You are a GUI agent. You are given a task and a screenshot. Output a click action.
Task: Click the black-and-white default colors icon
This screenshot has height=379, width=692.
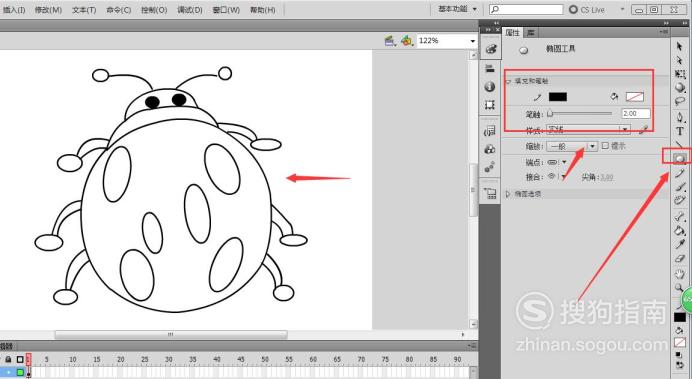click(679, 354)
